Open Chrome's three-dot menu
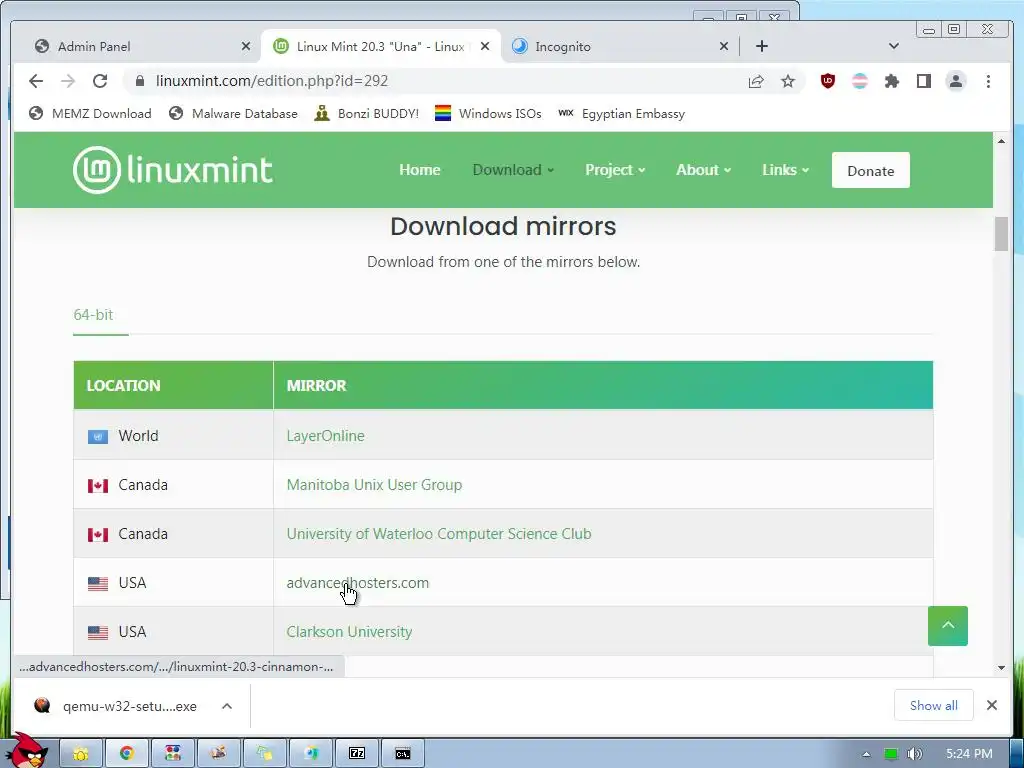 (988, 81)
